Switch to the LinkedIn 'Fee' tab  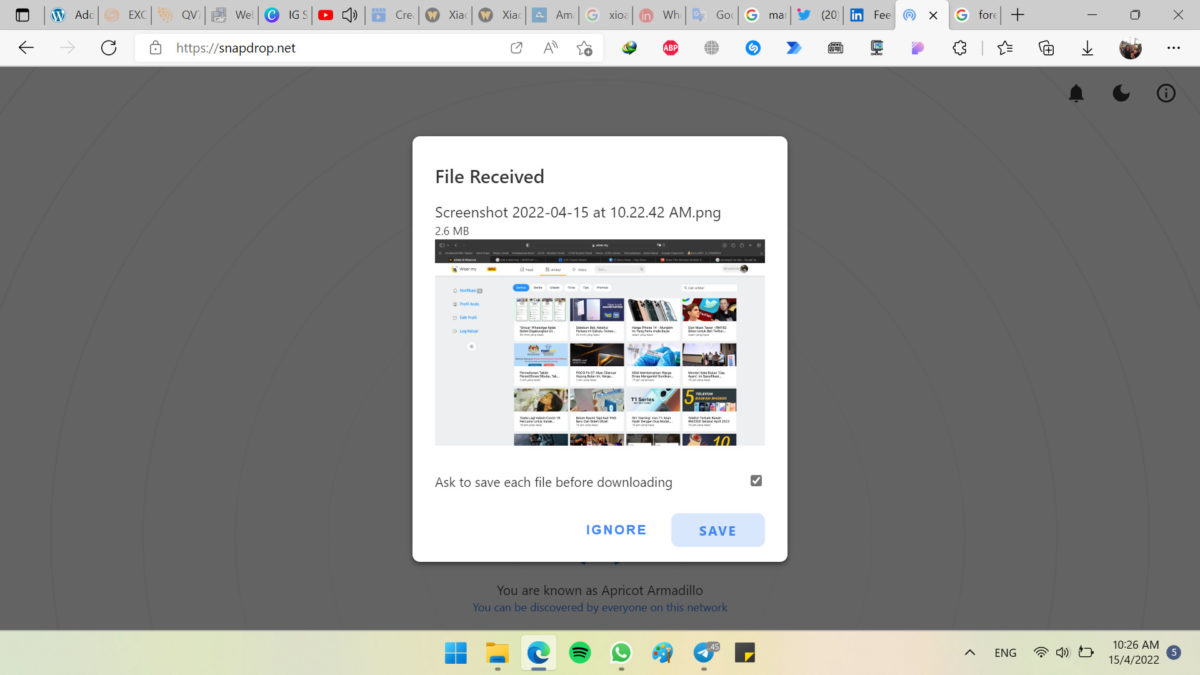(x=870, y=15)
